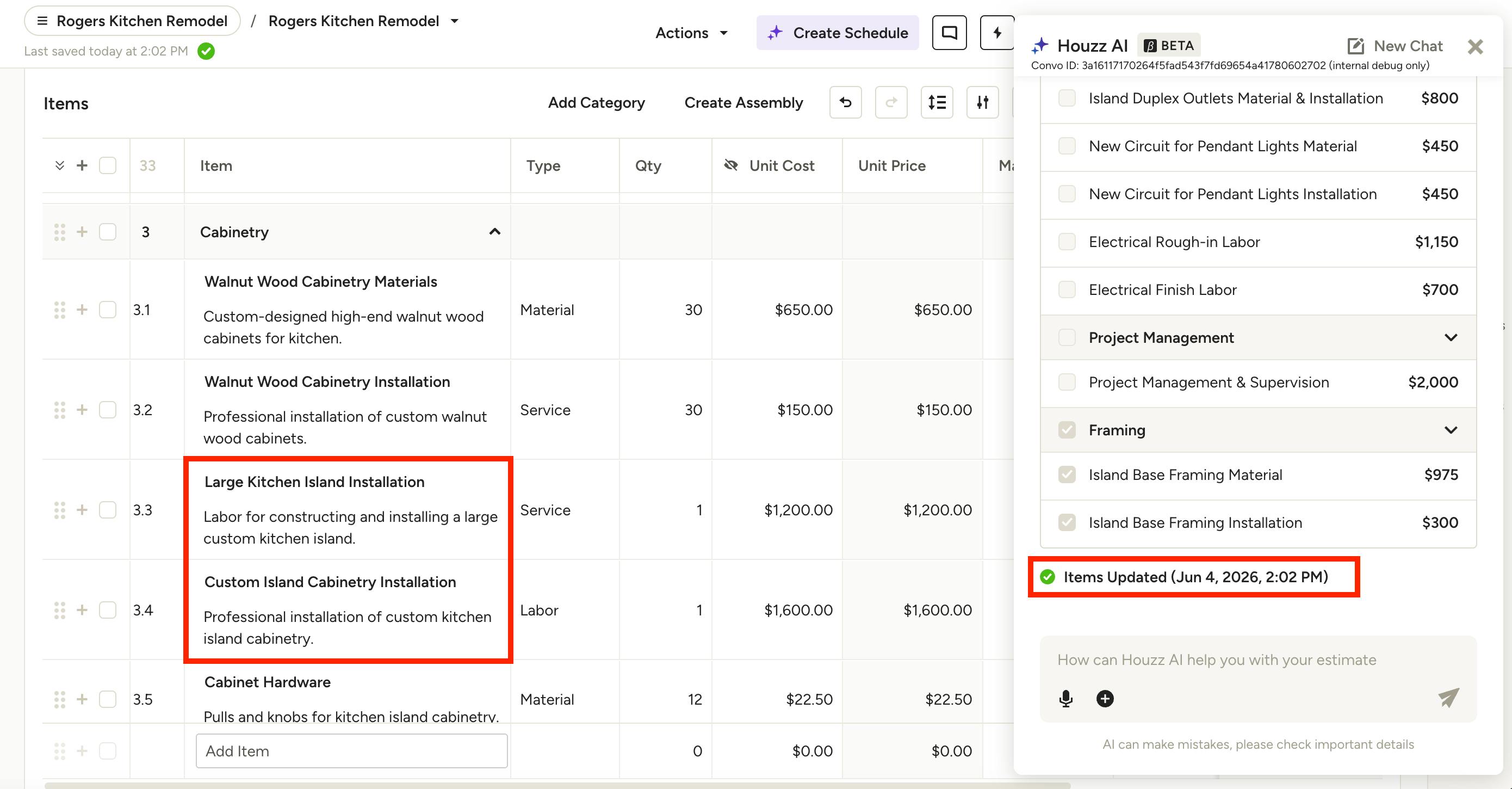Click Add Category

coord(596,103)
